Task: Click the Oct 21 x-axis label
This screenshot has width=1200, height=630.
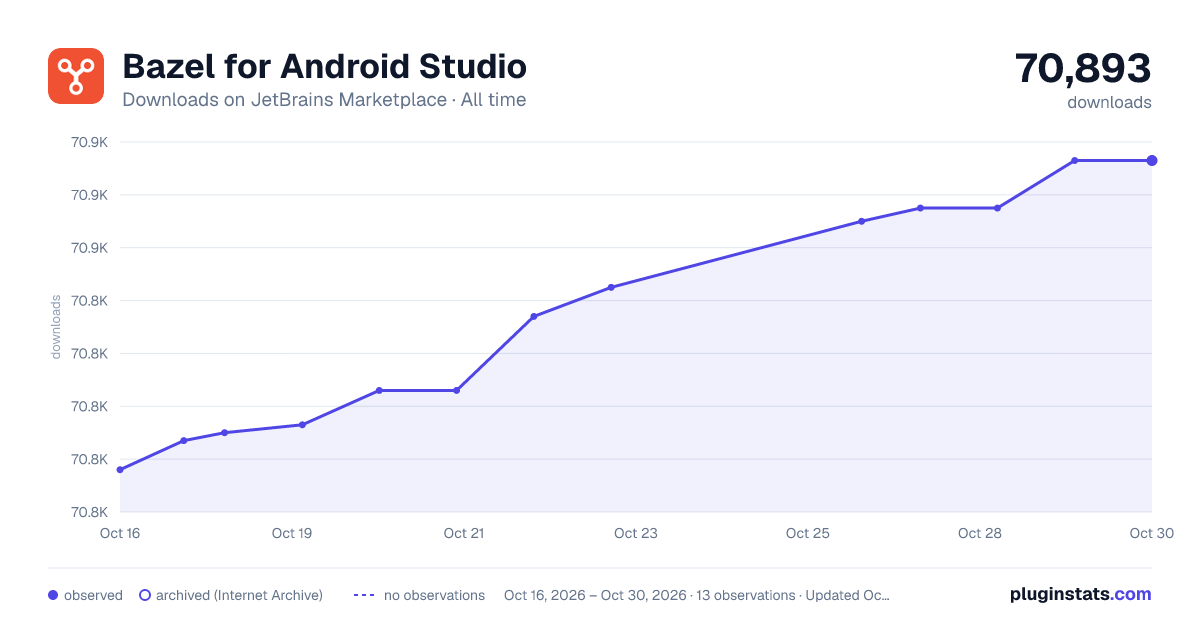Action: tap(464, 533)
